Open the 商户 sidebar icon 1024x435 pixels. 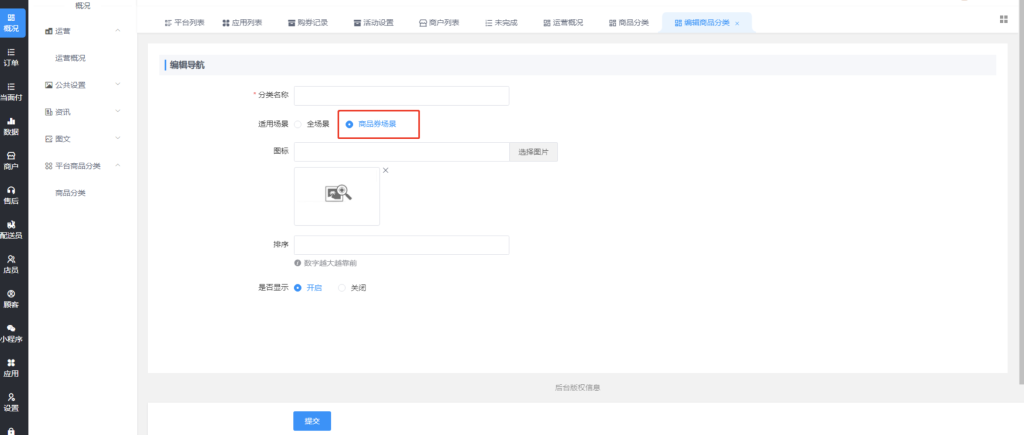pyautogui.click(x=12, y=160)
